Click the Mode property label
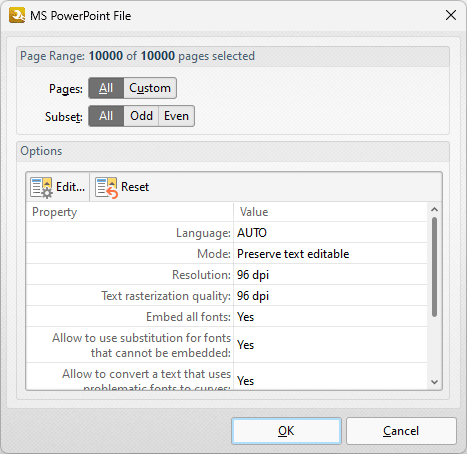The image size is (467, 454). (214, 254)
